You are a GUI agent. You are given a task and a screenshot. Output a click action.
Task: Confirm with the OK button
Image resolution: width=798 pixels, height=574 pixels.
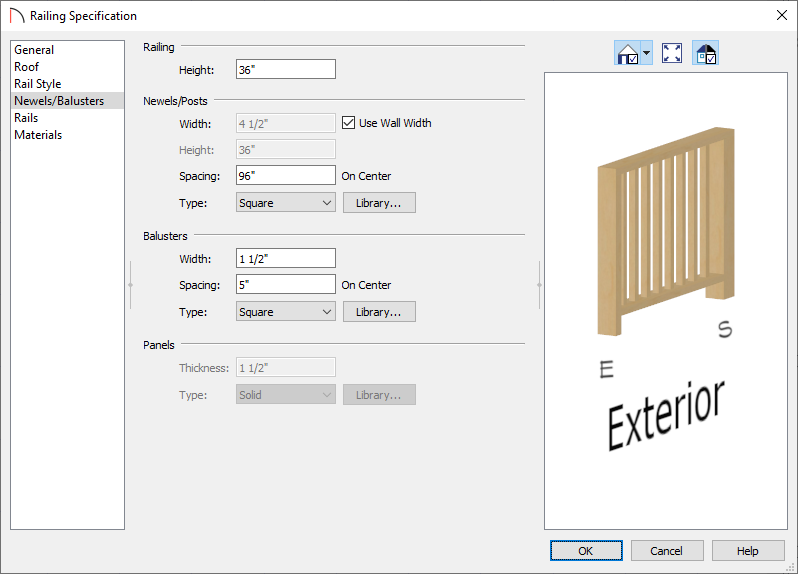click(586, 551)
